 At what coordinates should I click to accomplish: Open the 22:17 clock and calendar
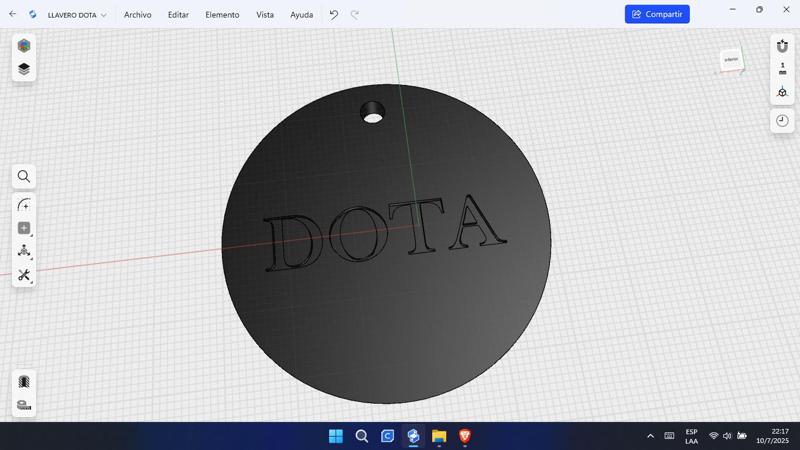click(772, 436)
